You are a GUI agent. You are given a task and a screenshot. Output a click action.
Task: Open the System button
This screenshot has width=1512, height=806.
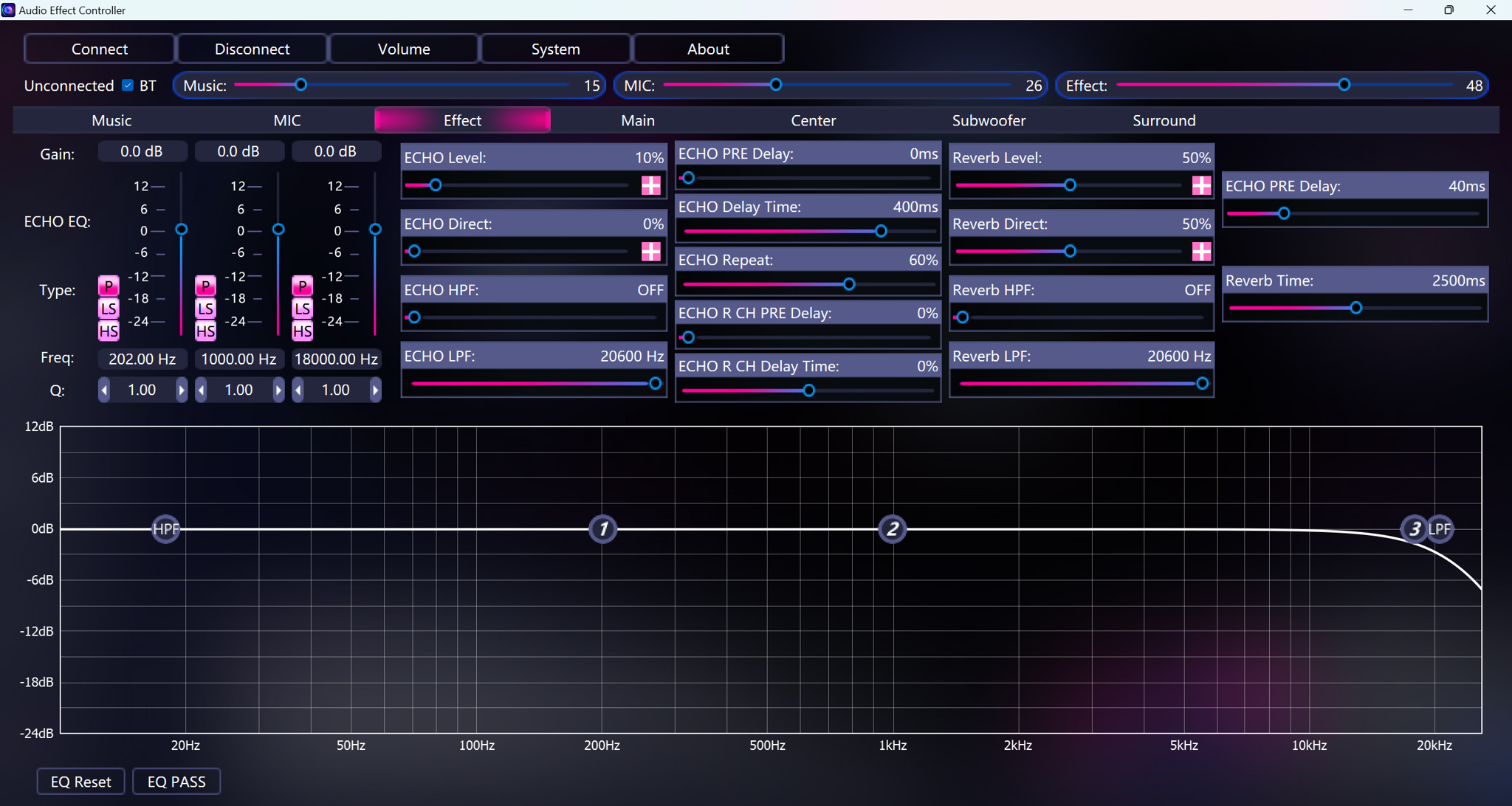click(556, 49)
